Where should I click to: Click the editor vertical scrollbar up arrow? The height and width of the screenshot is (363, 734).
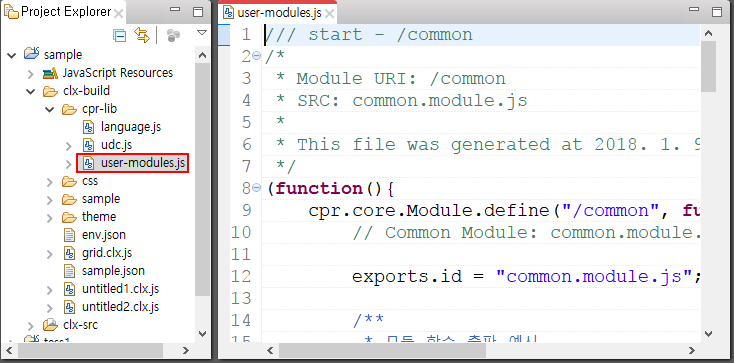point(708,34)
